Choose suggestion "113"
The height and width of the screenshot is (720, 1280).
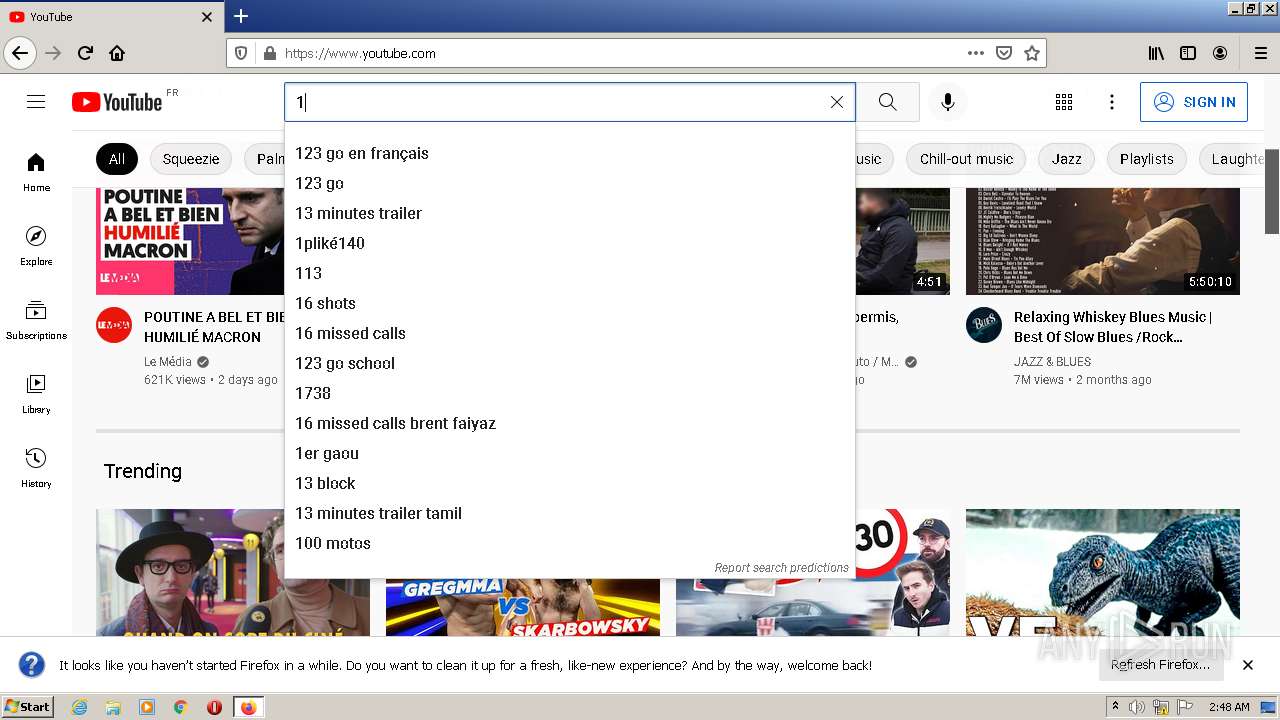click(570, 273)
